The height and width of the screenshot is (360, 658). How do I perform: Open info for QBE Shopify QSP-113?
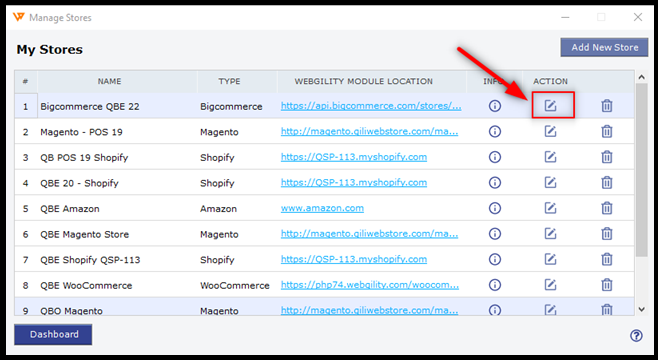click(495, 259)
